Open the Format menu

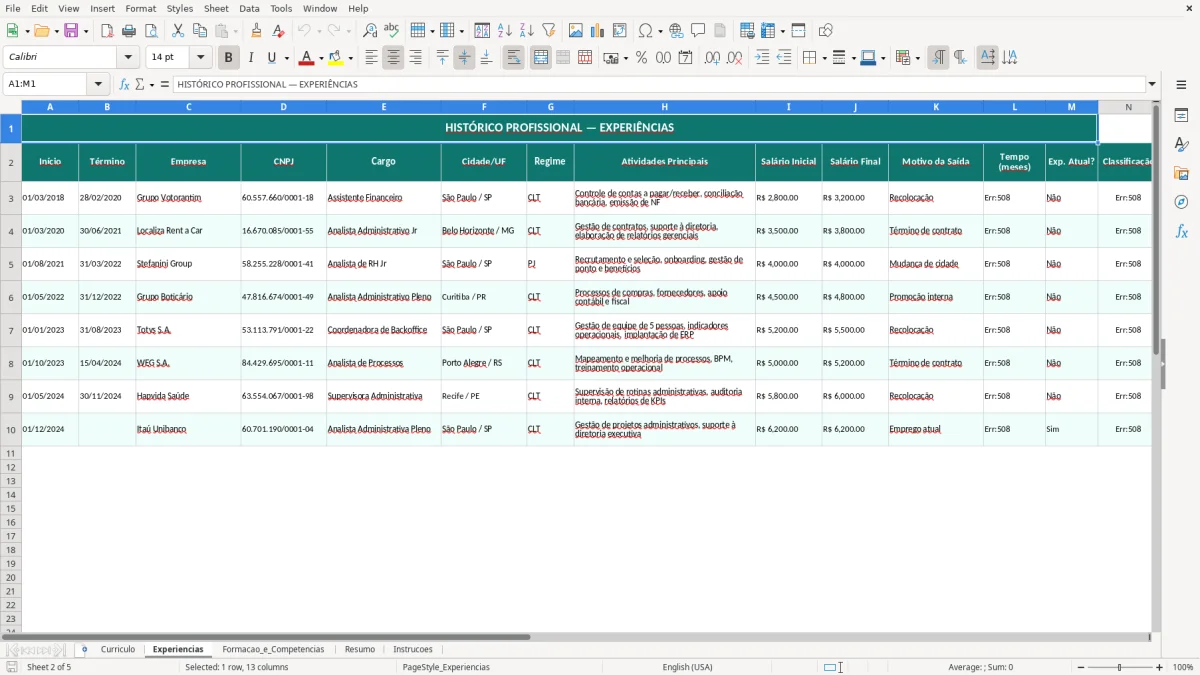[x=140, y=8]
